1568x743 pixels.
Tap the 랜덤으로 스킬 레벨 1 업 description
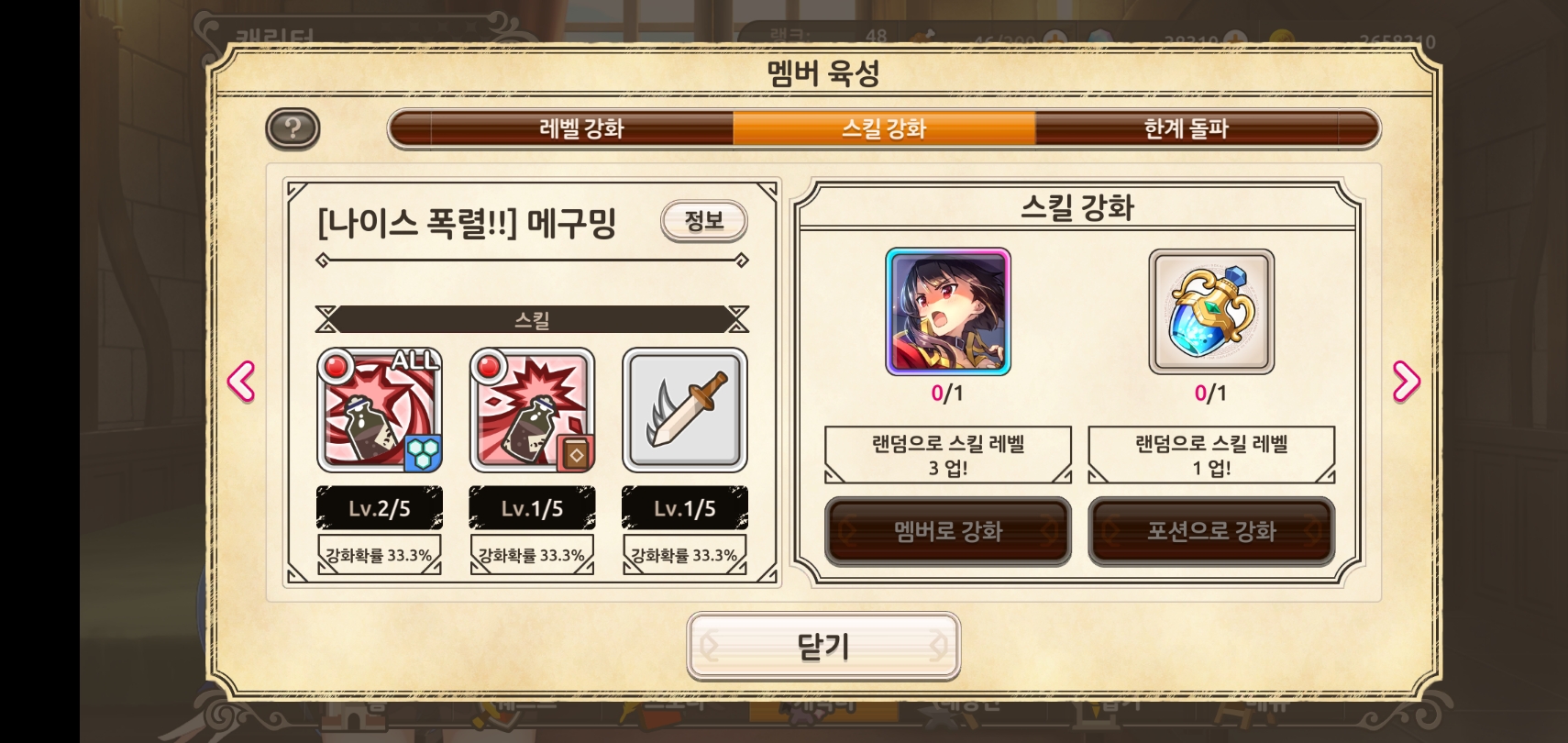[x=1211, y=455]
